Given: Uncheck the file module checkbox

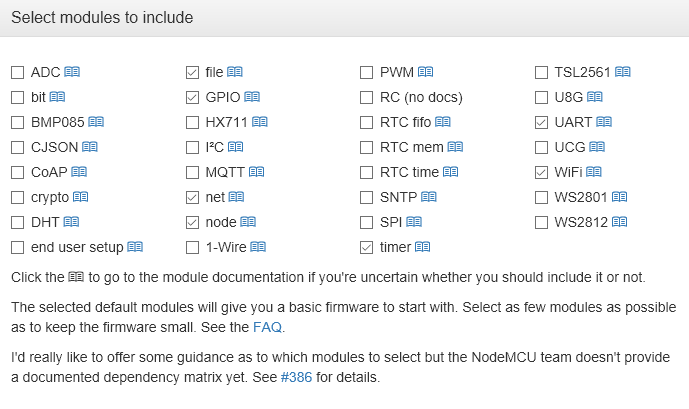Looking at the screenshot, I should (192, 73).
